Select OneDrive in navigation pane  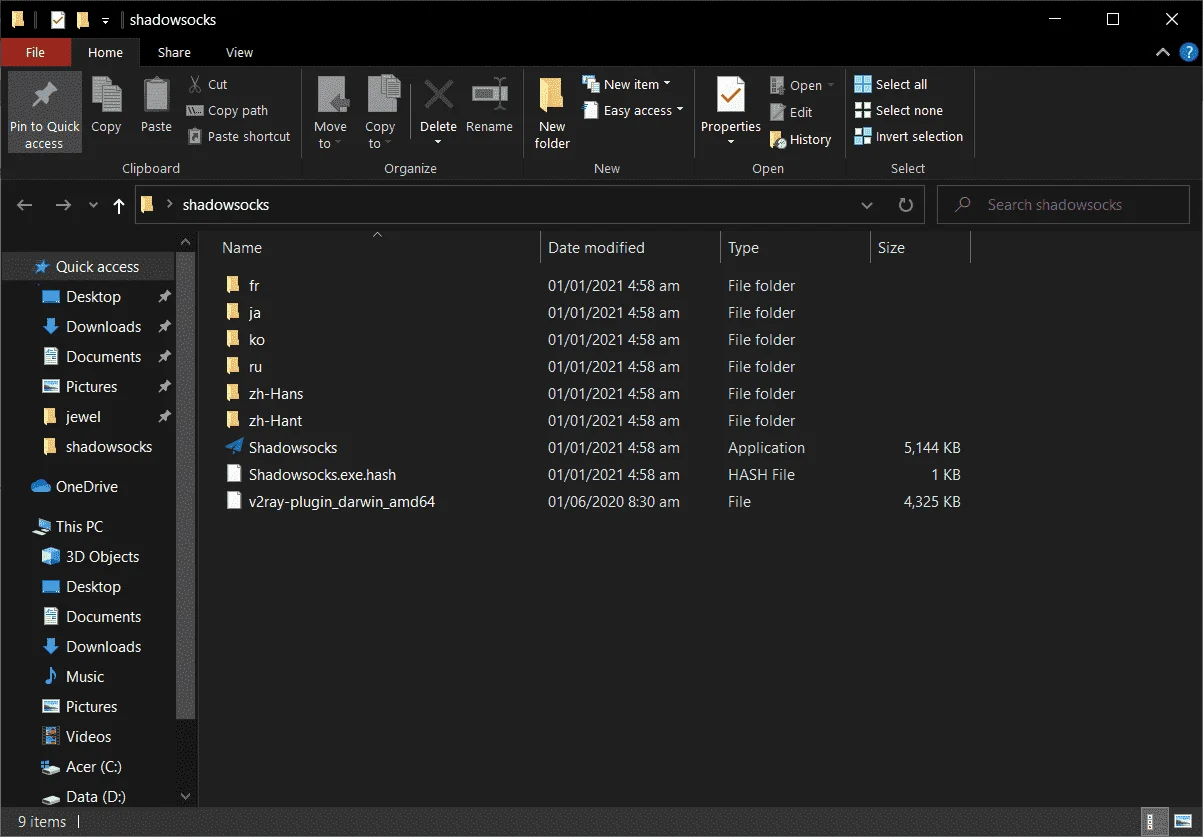87,487
